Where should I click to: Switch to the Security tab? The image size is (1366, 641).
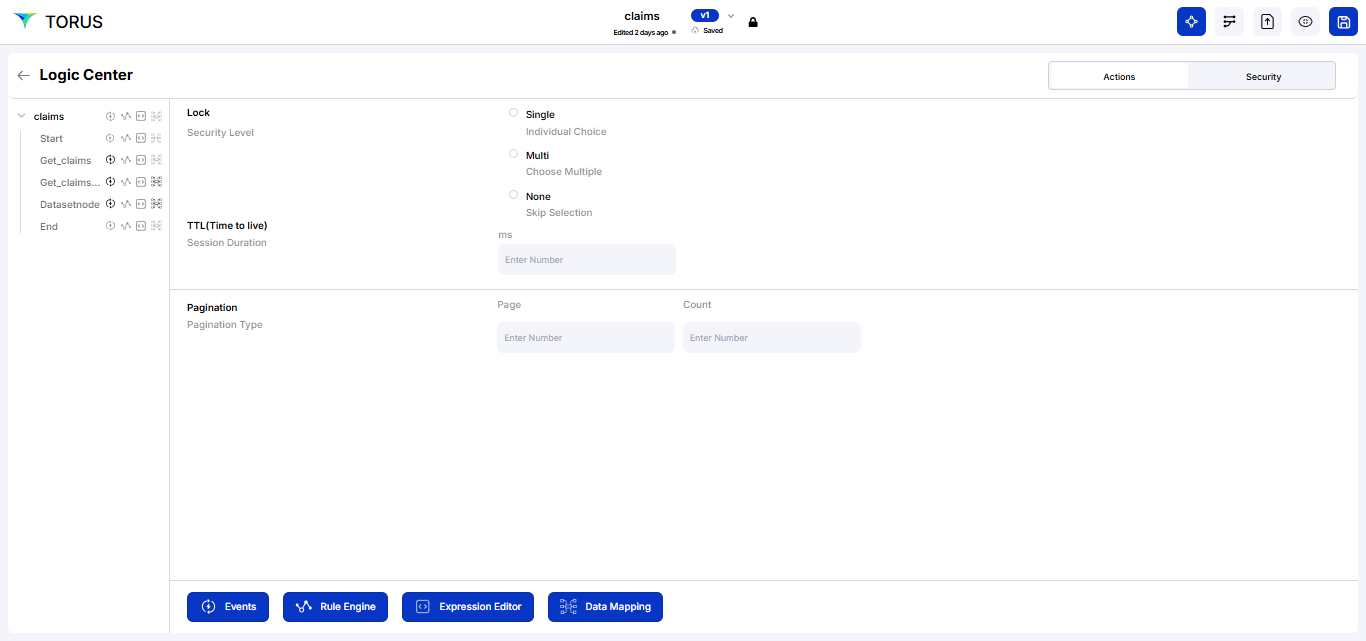click(1263, 76)
